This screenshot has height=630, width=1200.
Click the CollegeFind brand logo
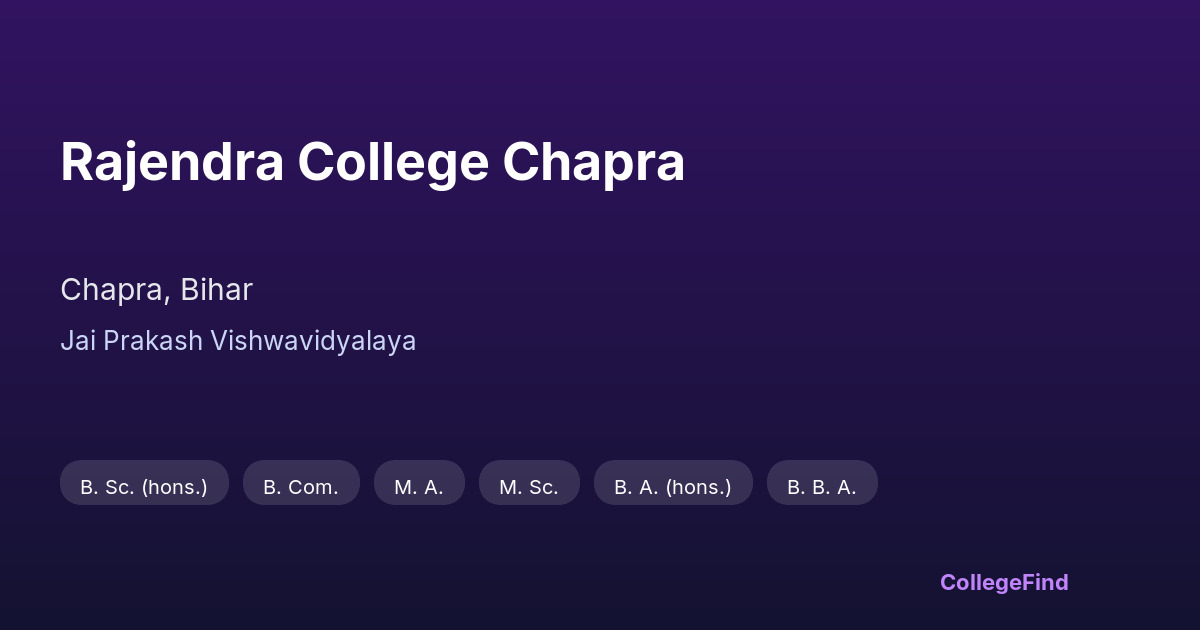(1004, 582)
